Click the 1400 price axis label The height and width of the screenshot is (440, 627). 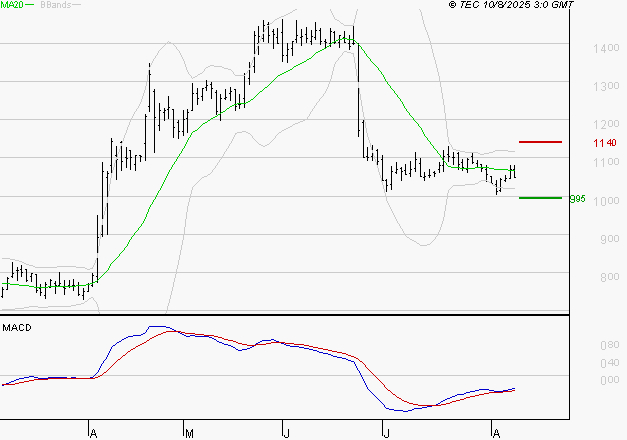[x=606, y=48]
